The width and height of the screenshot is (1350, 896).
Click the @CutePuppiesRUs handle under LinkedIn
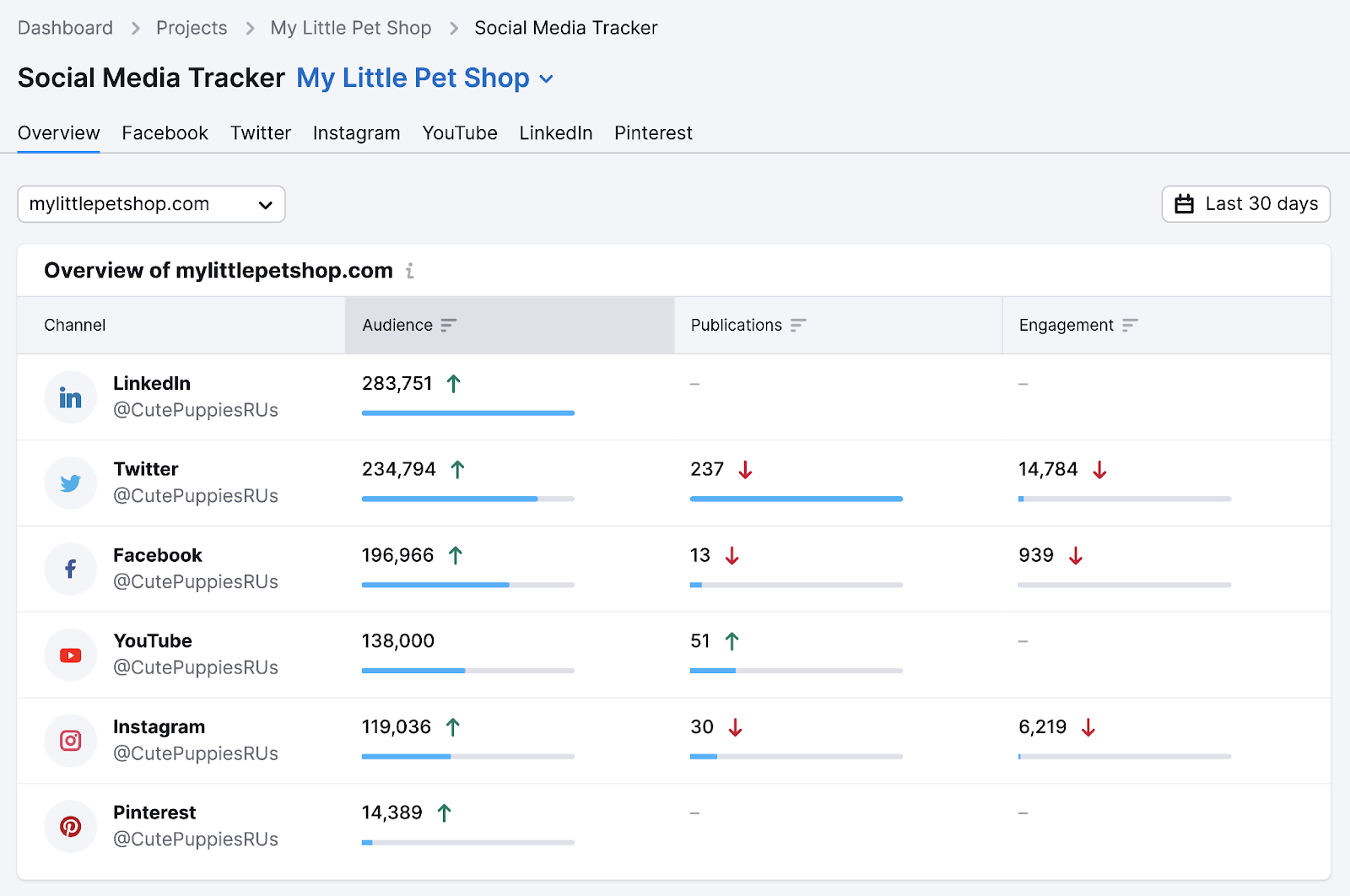coord(196,410)
